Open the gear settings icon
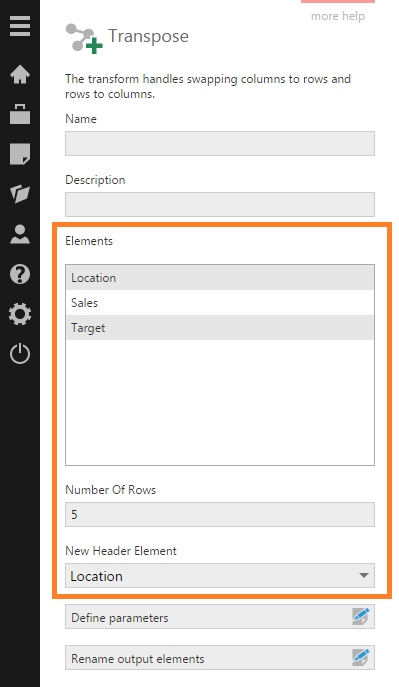This screenshot has height=687, width=399. point(20,314)
